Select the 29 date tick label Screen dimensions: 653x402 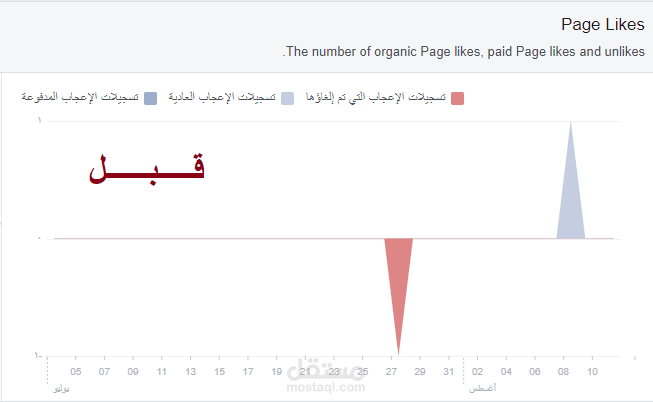pyautogui.click(x=420, y=372)
